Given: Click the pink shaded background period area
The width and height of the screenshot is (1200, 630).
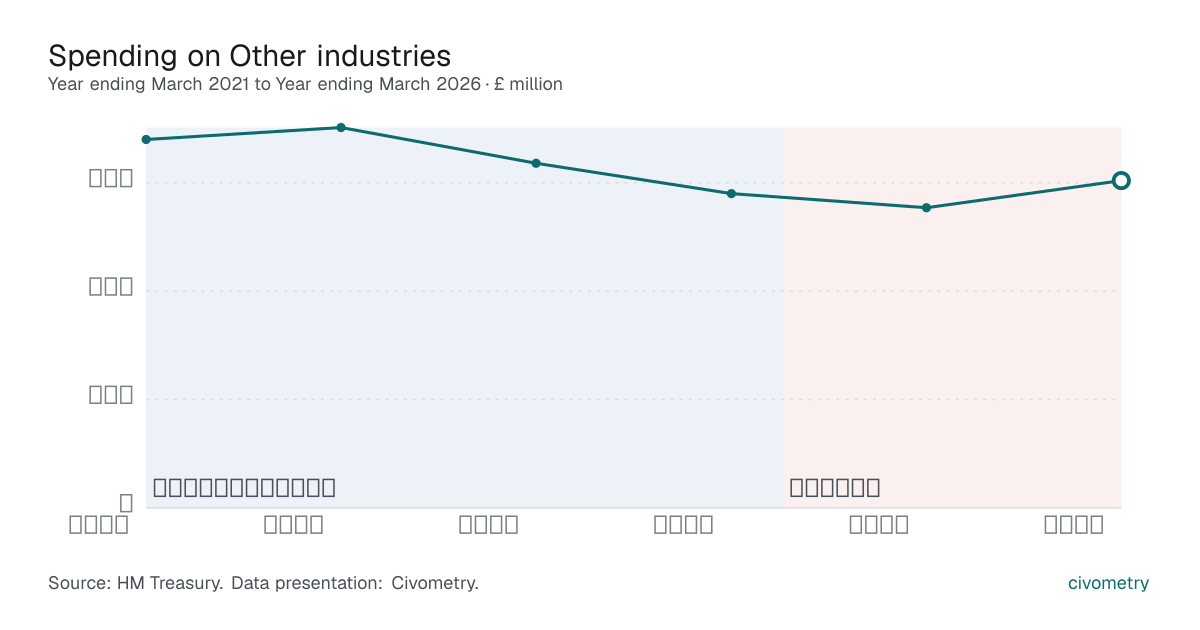Looking at the screenshot, I should [952, 317].
